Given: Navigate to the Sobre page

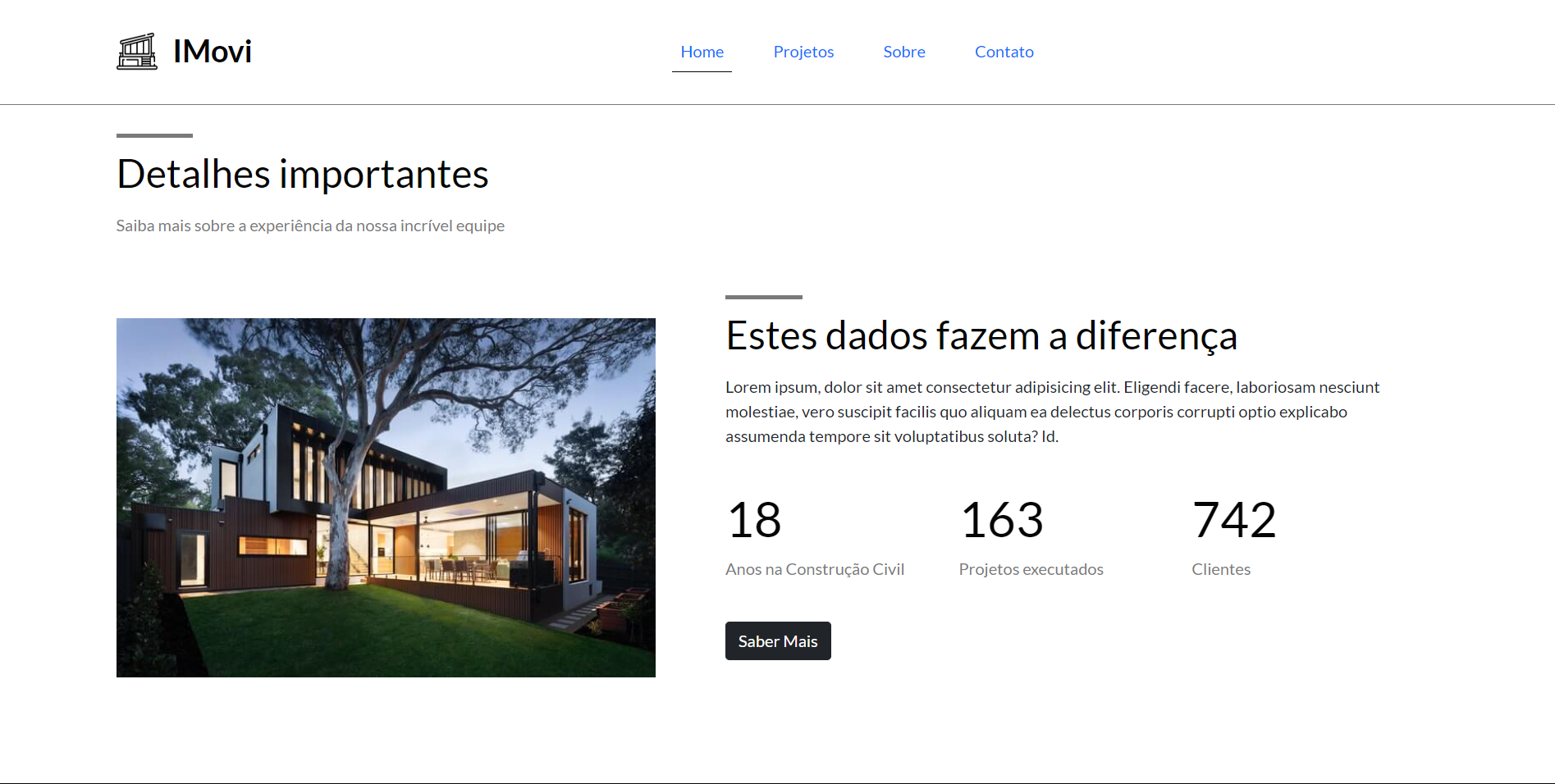Looking at the screenshot, I should tap(903, 52).
